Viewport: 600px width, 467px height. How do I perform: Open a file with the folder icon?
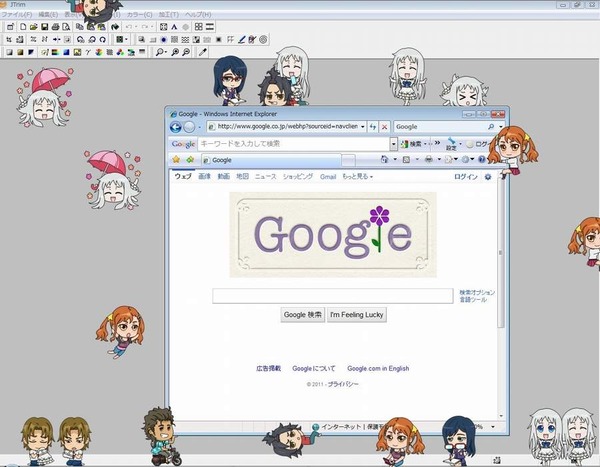tap(34, 26)
